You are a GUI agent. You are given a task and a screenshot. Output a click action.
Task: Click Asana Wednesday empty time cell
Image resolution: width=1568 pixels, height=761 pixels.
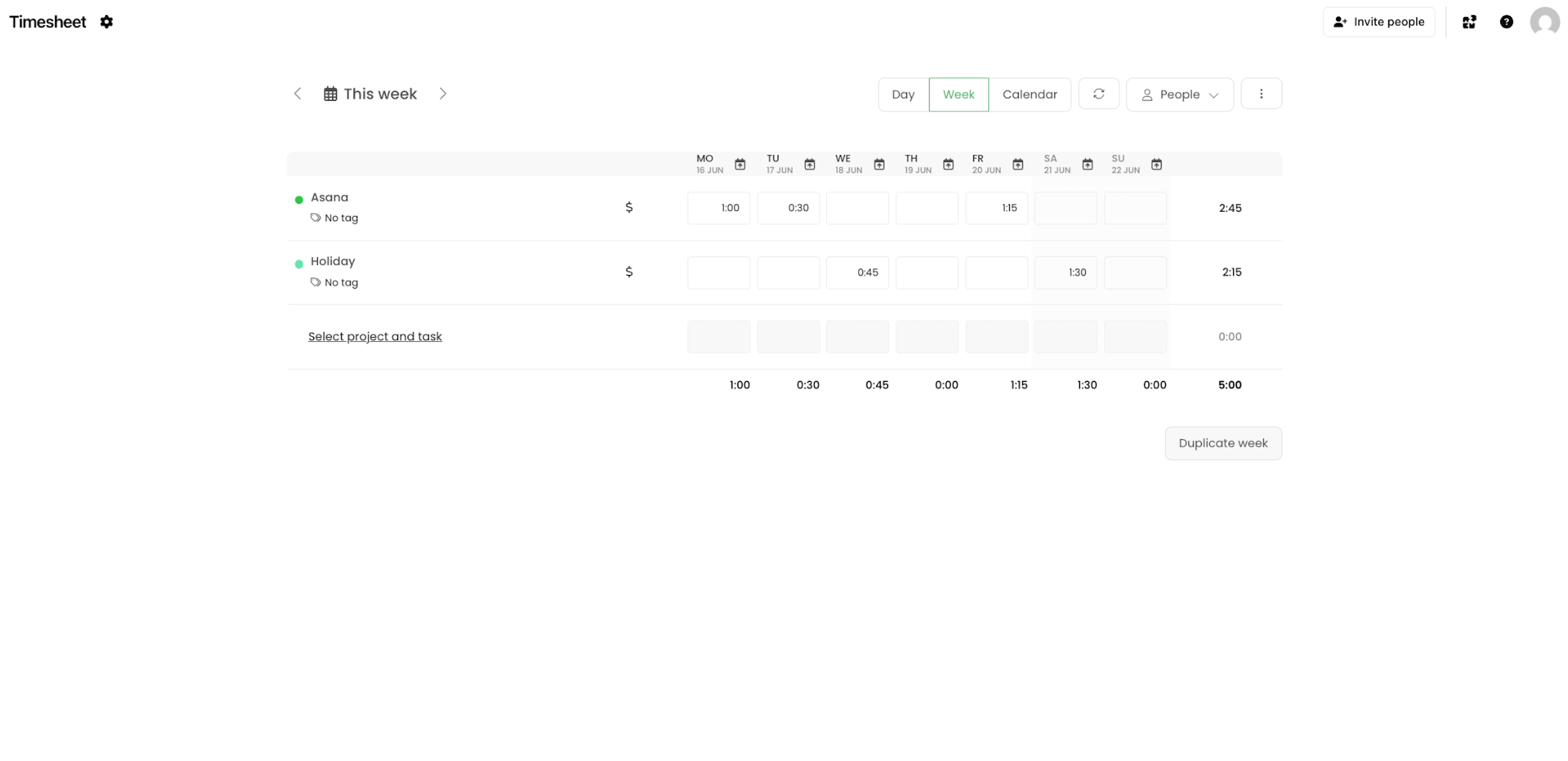click(x=857, y=208)
